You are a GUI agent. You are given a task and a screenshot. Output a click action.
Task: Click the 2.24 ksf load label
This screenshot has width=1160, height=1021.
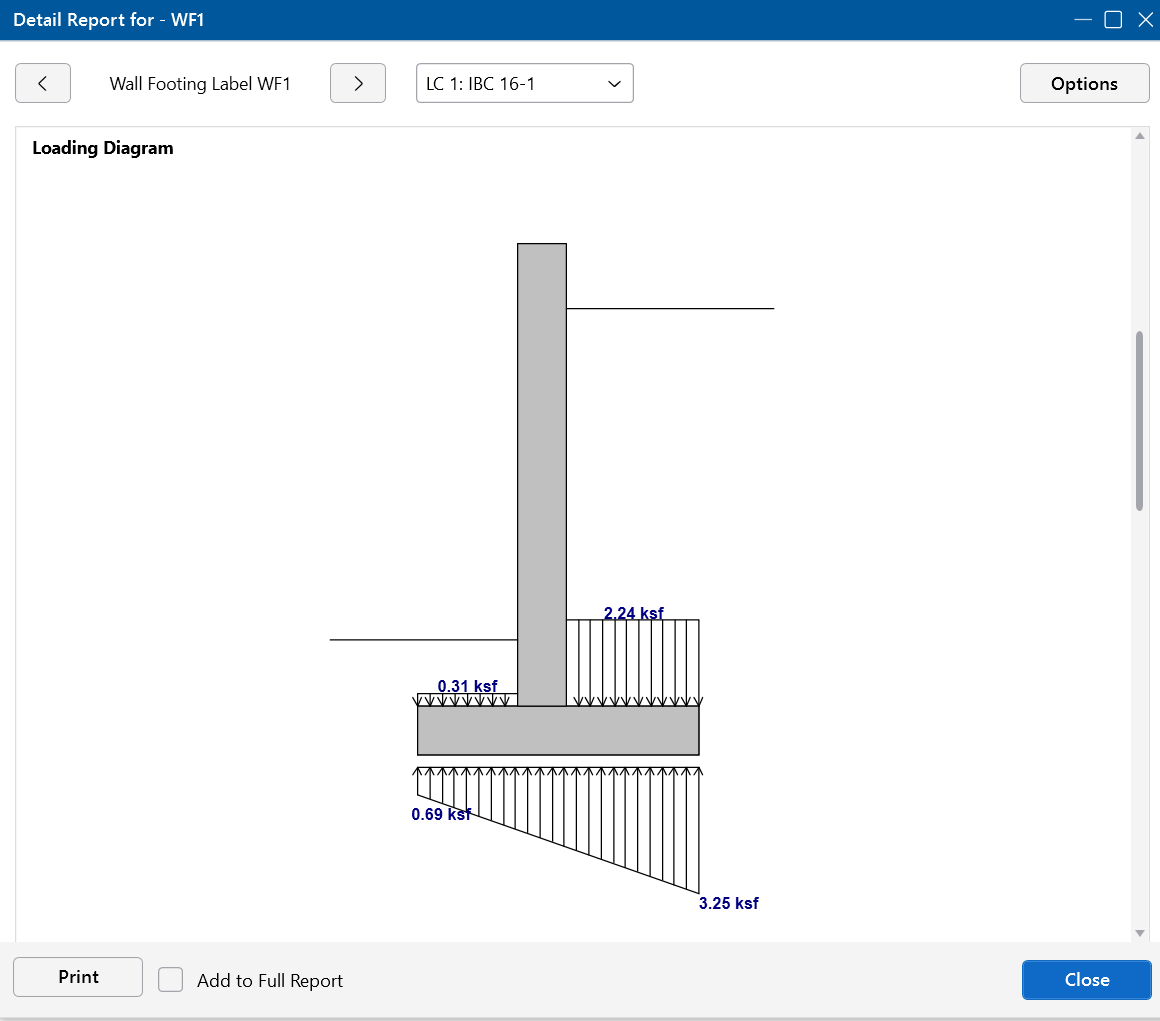(633, 613)
